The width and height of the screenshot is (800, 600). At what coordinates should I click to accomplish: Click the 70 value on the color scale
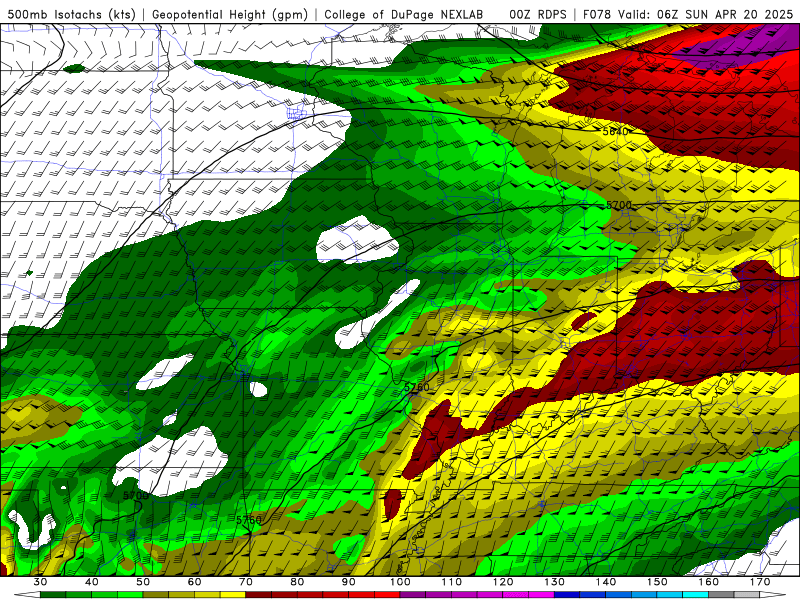tap(246, 582)
